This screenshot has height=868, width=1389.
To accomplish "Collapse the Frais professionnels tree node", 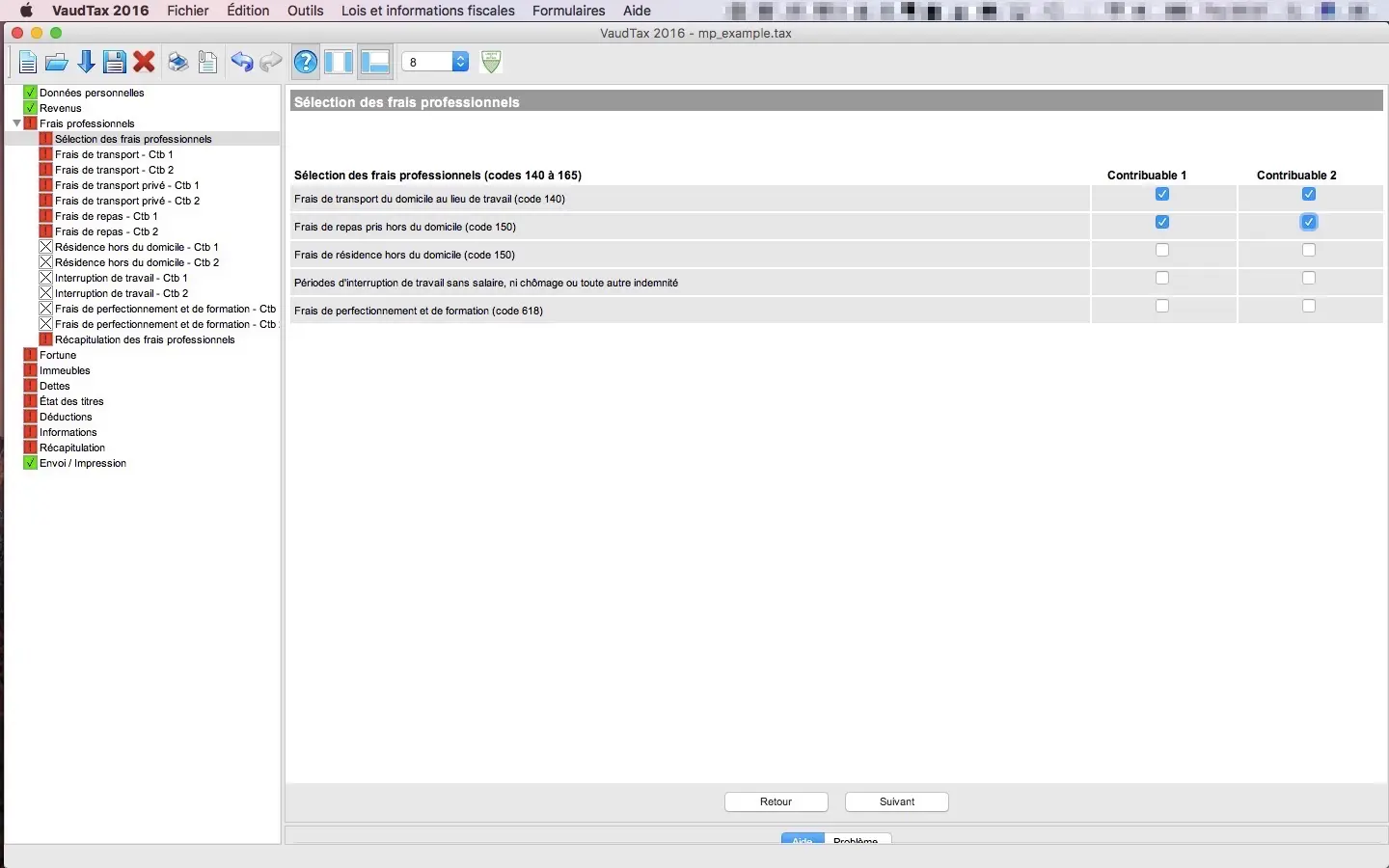I will point(16,123).
